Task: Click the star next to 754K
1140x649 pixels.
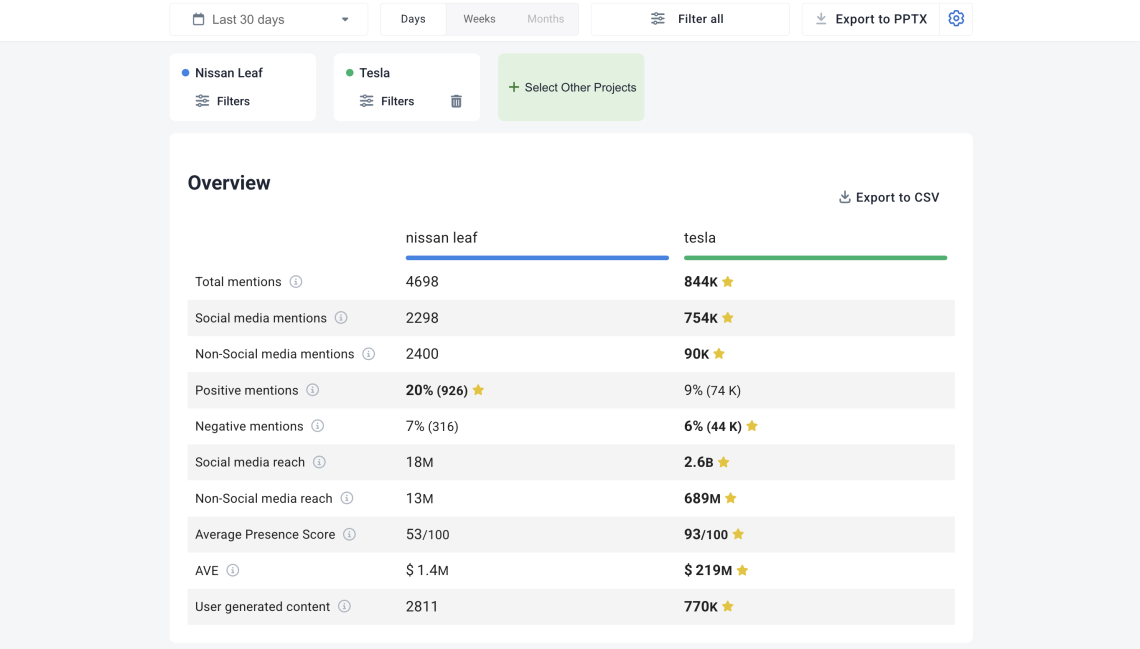Action: pyautogui.click(x=728, y=318)
